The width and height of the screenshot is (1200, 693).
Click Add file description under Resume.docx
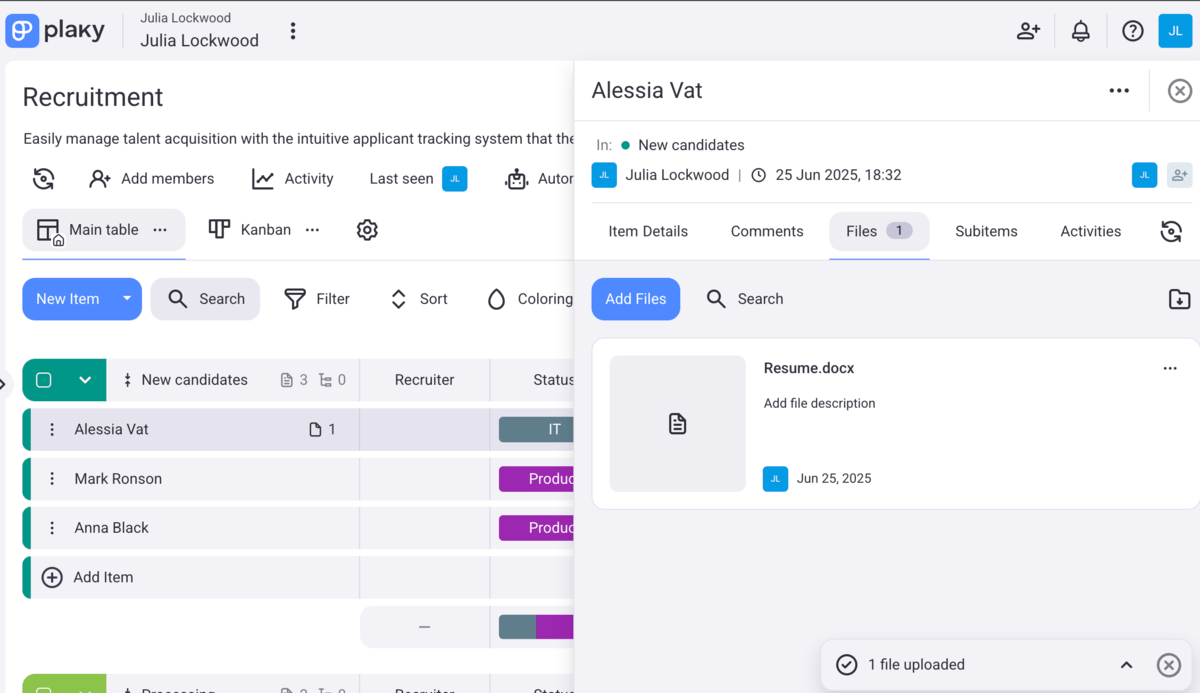[819, 403]
